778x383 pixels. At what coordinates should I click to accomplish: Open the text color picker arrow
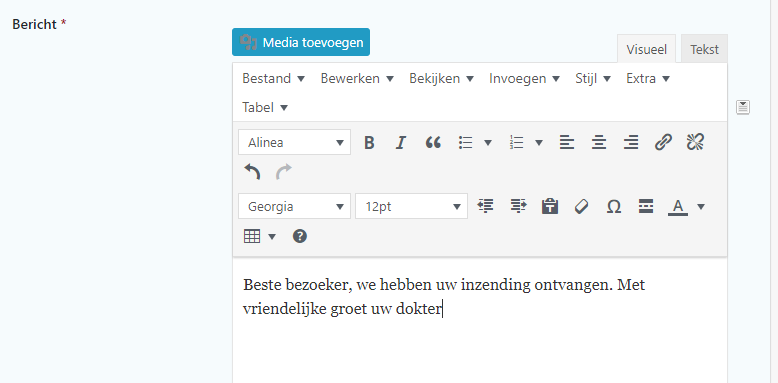(x=701, y=206)
